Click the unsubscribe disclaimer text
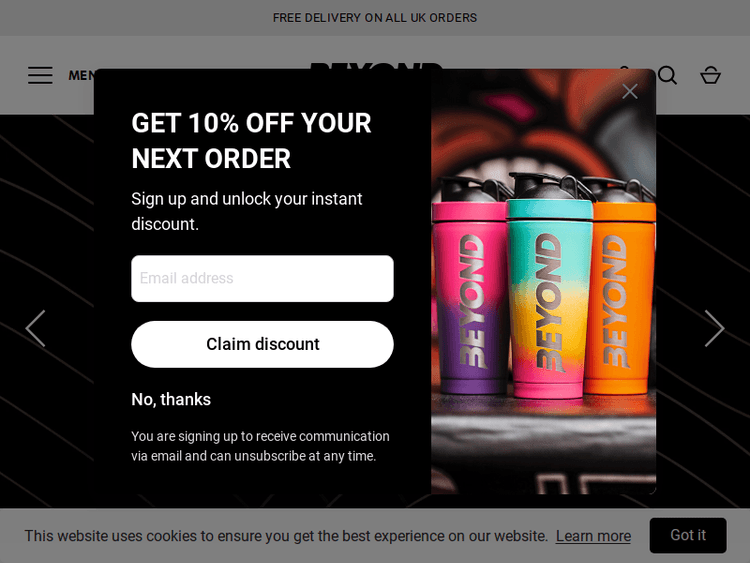 point(260,446)
